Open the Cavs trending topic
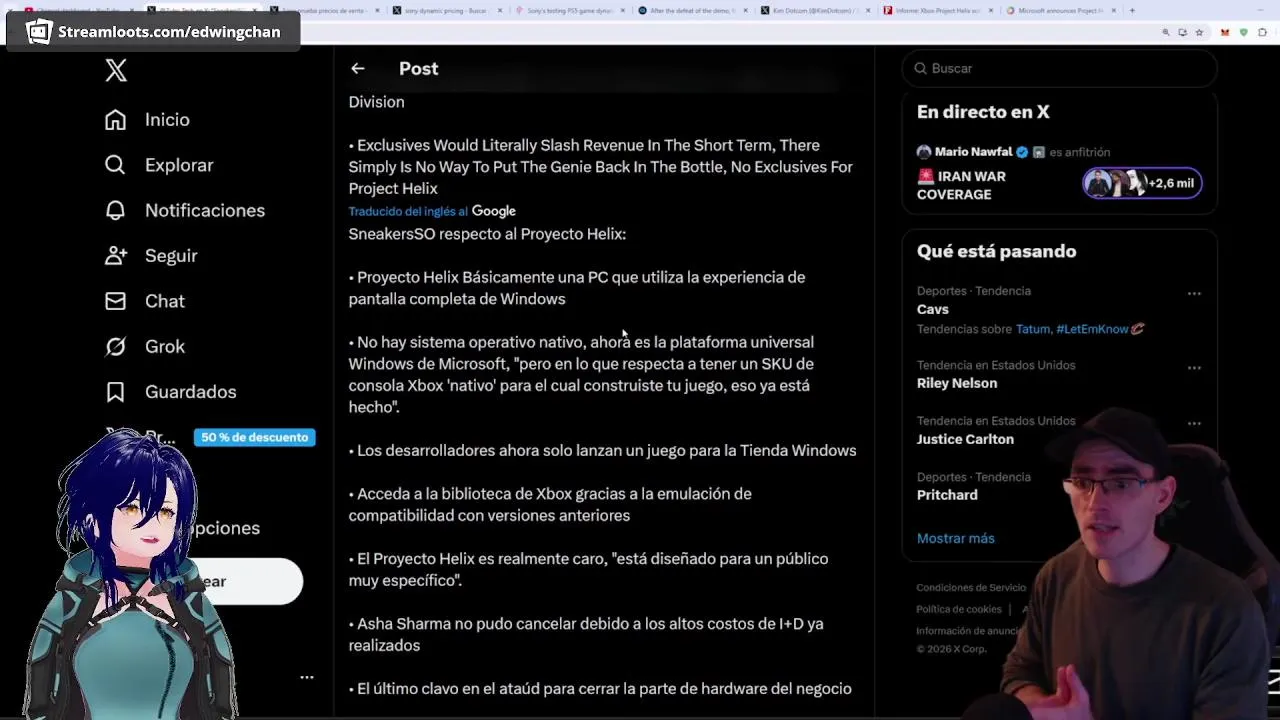 point(932,309)
